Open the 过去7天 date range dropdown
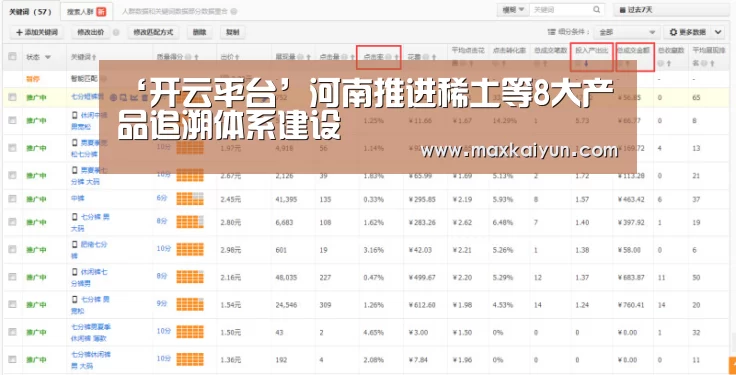 tap(673, 10)
